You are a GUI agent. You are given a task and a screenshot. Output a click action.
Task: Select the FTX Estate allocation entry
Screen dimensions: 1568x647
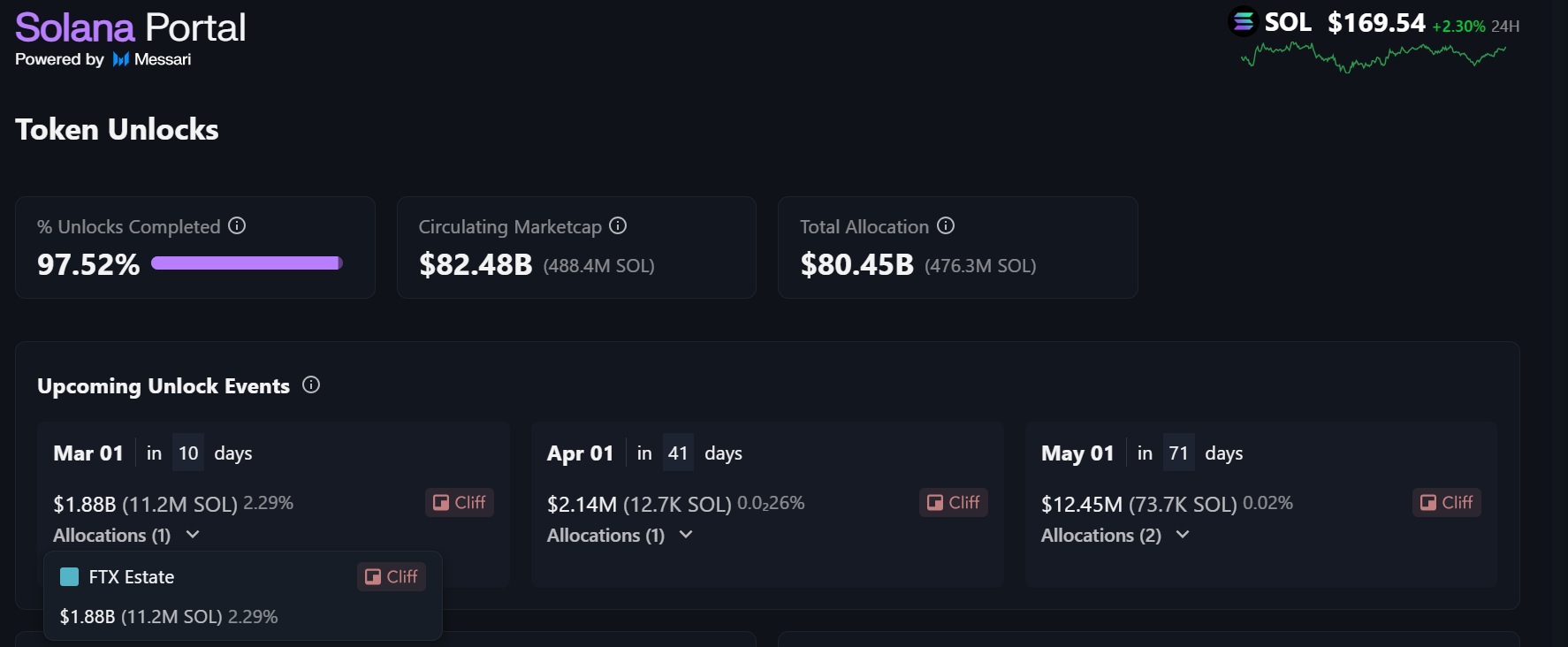tap(132, 577)
